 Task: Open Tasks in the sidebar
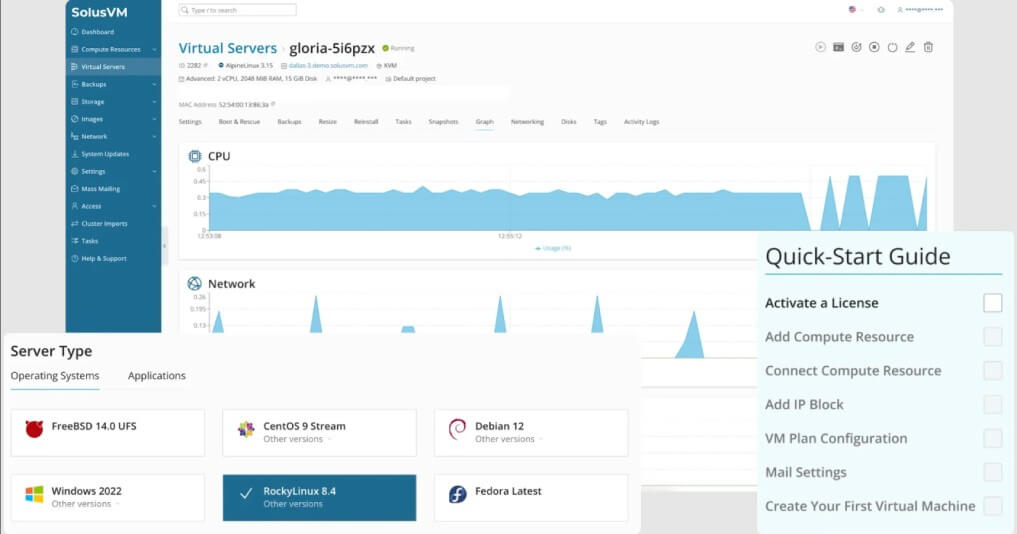(x=90, y=241)
